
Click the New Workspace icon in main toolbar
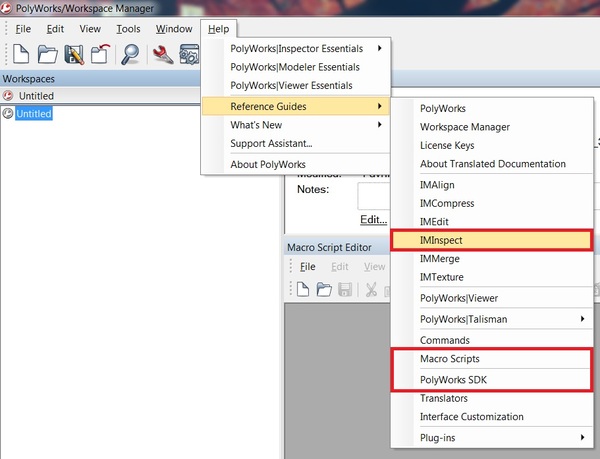[20, 54]
